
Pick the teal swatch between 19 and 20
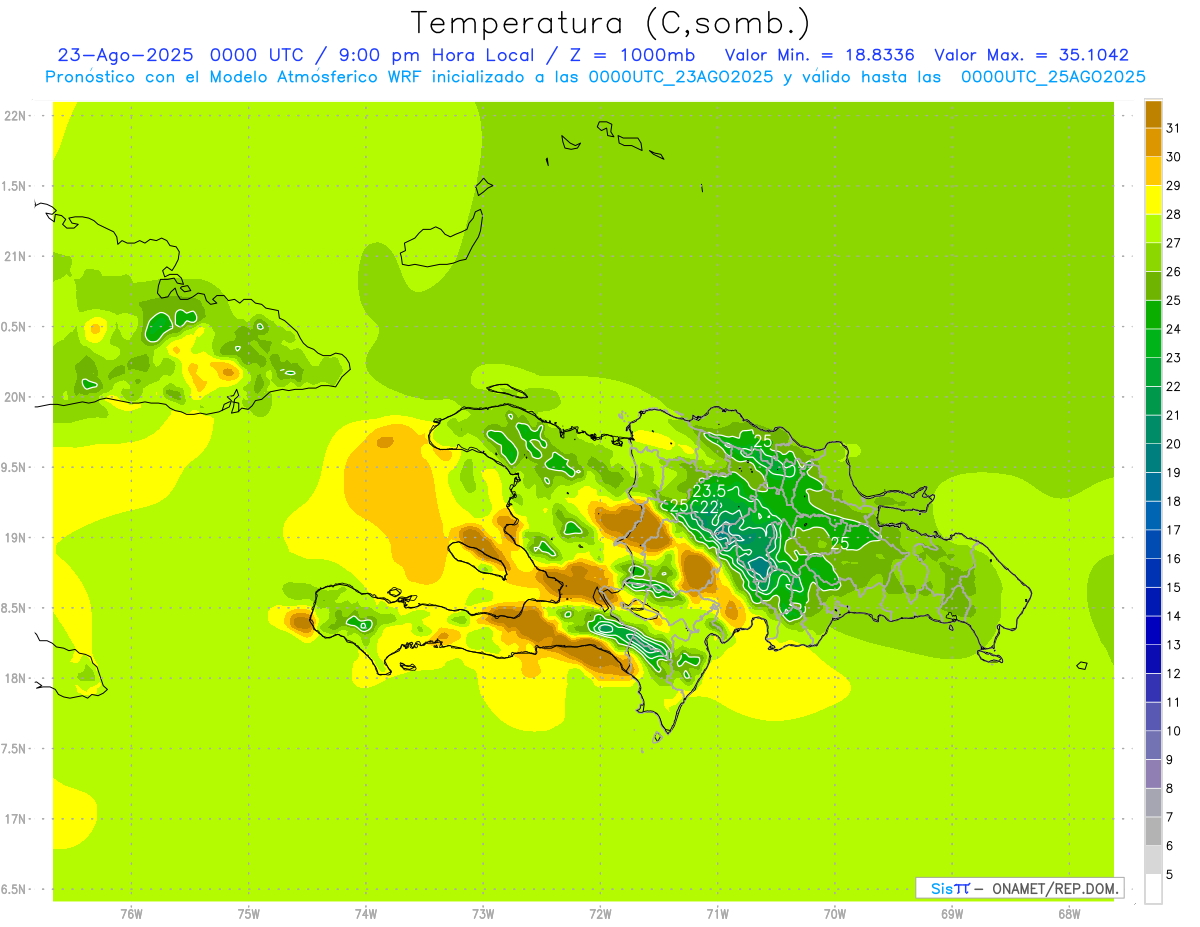(1153, 458)
